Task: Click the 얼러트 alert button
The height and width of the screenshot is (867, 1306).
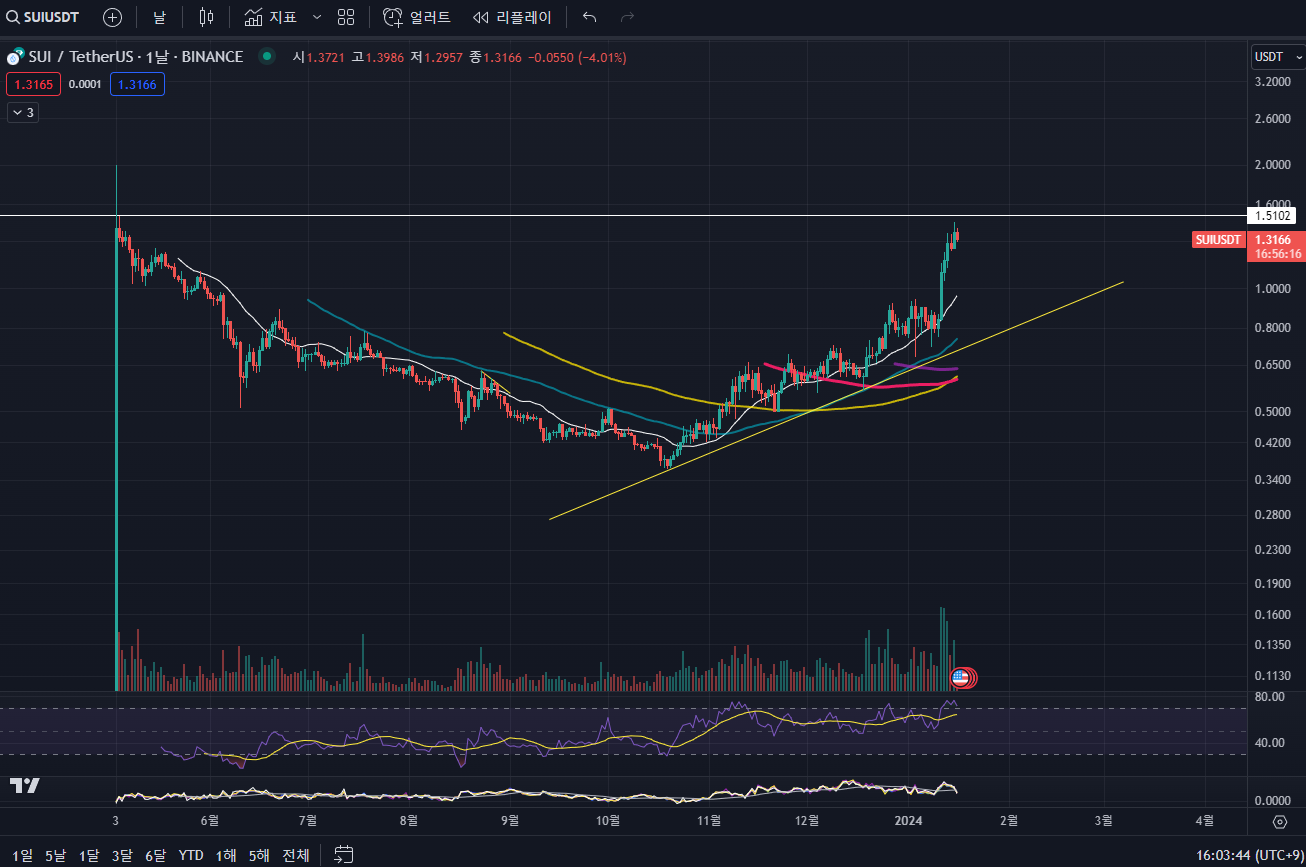Action: [x=417, y=17]
